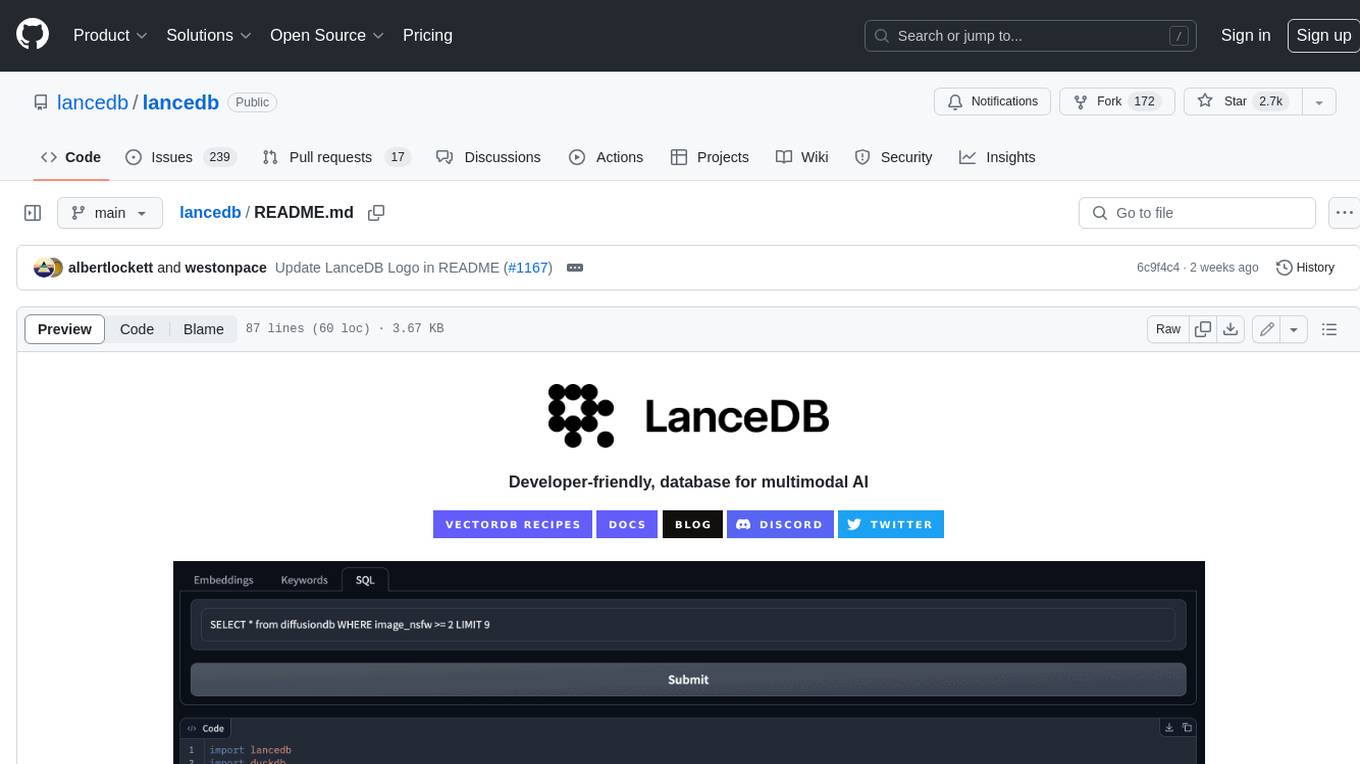Click the SQL tab in demo image
1360x764 pixels.
365,580
